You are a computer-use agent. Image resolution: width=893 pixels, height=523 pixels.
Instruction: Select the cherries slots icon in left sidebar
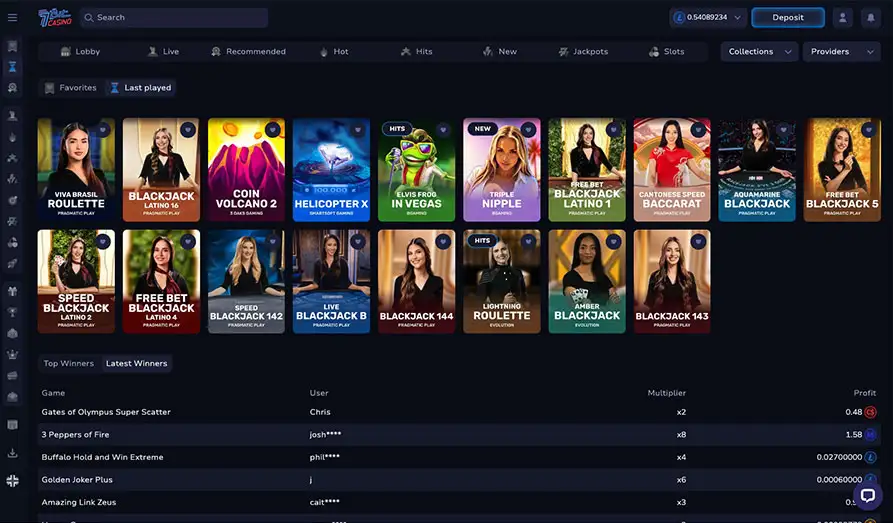pyautogui.click(x=13, y=242)
